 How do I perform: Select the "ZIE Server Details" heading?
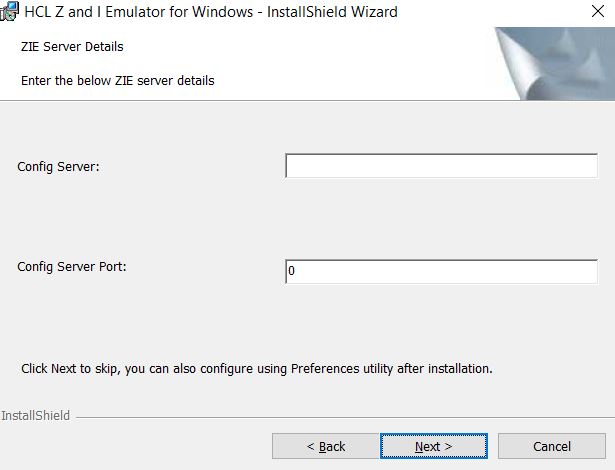click(x=72, y=46)
